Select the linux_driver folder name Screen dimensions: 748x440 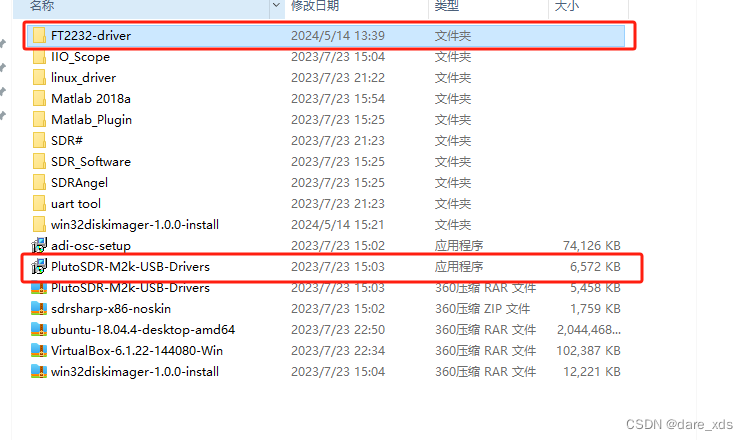(x=83, y=78)
